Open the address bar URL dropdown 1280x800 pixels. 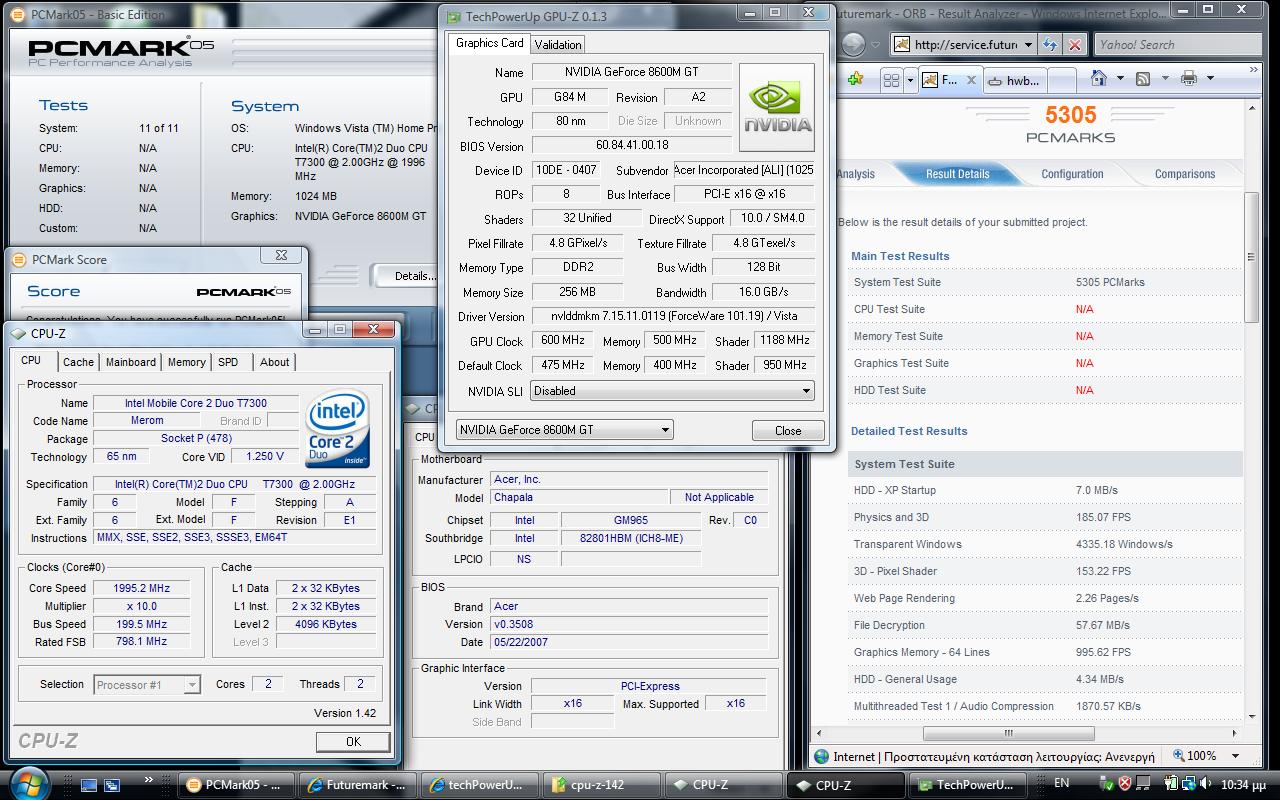tap(1028, 45)
